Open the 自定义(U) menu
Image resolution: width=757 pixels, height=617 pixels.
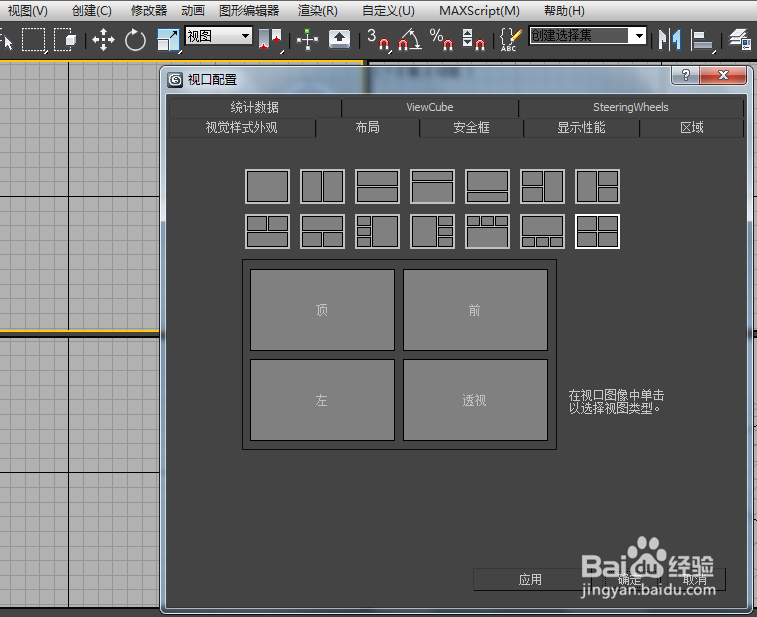(x=388, y=10)
